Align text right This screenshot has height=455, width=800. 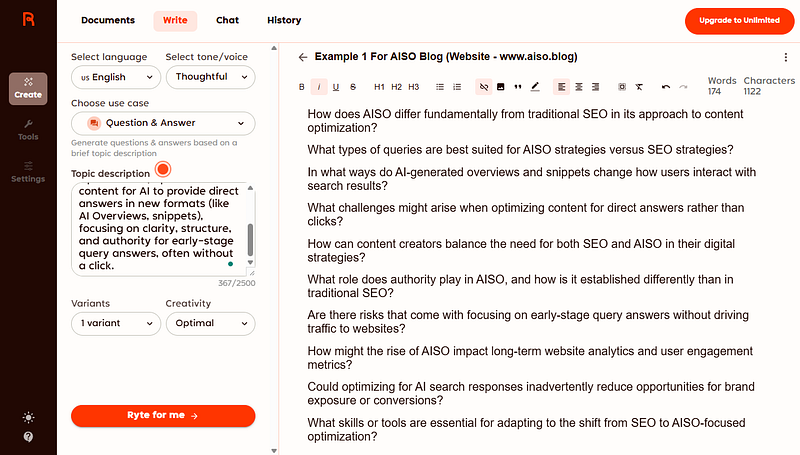click(595, 87)
